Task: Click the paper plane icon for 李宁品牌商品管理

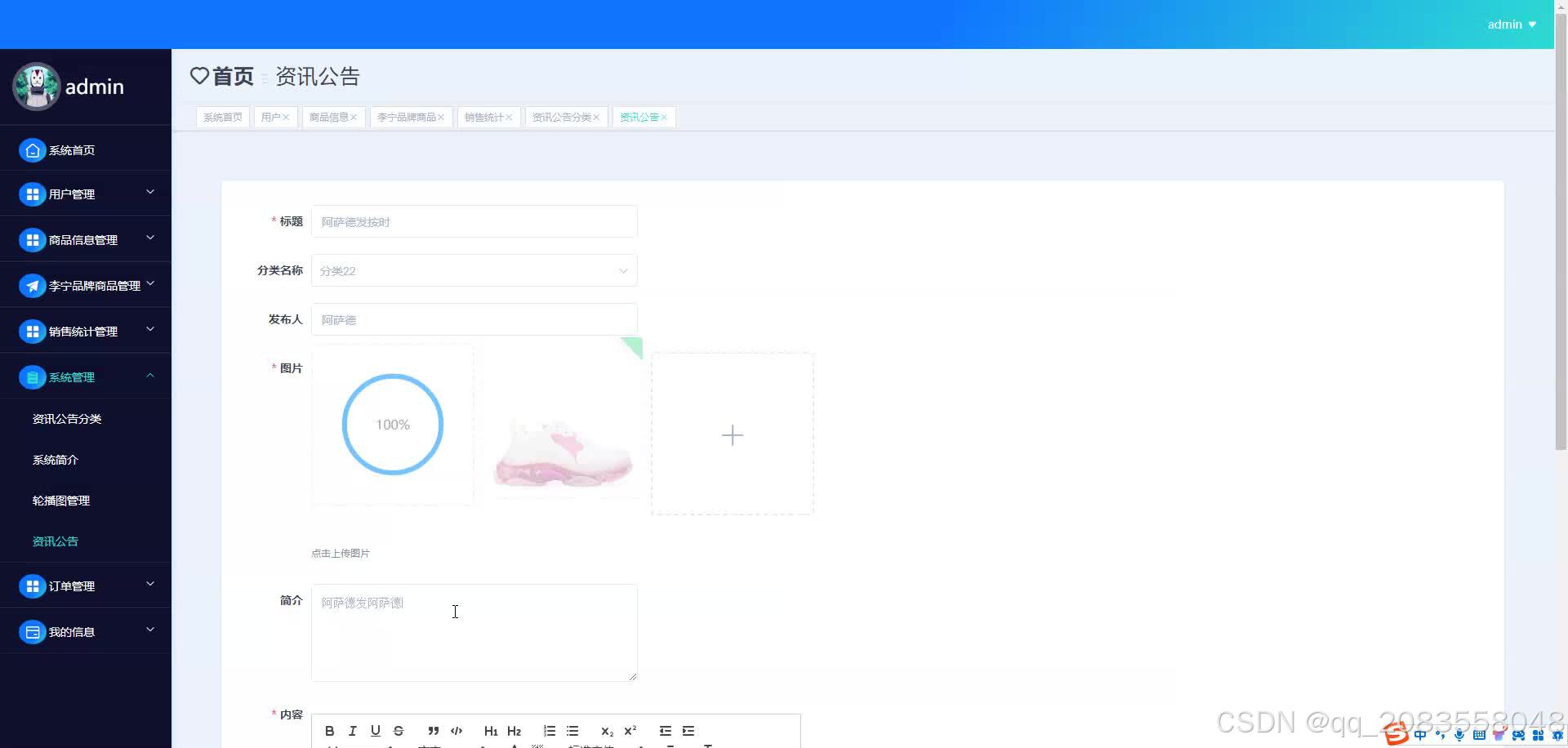Action: 32,286
